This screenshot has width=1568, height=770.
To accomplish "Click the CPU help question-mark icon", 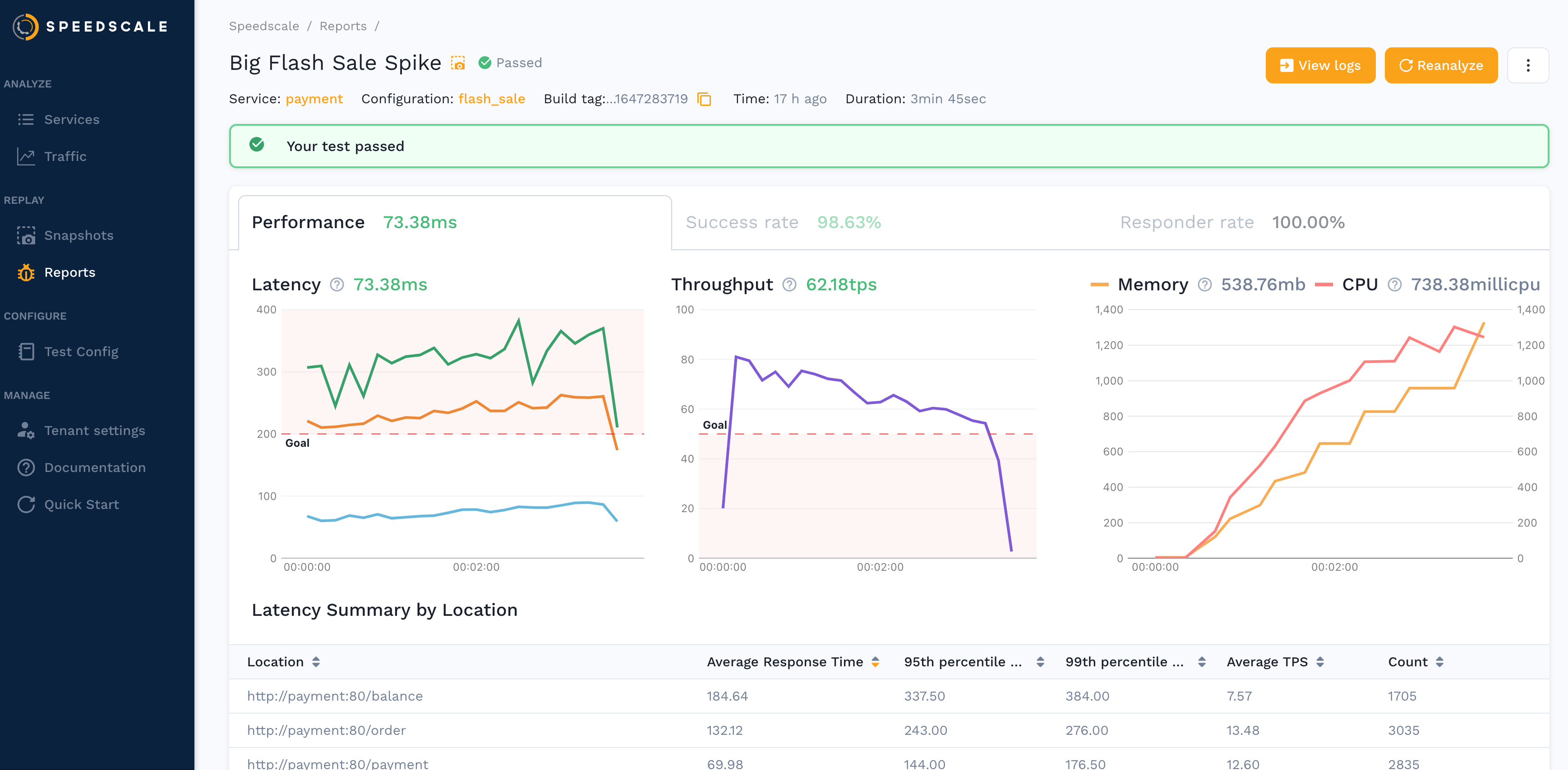I will click(1394, 284).
